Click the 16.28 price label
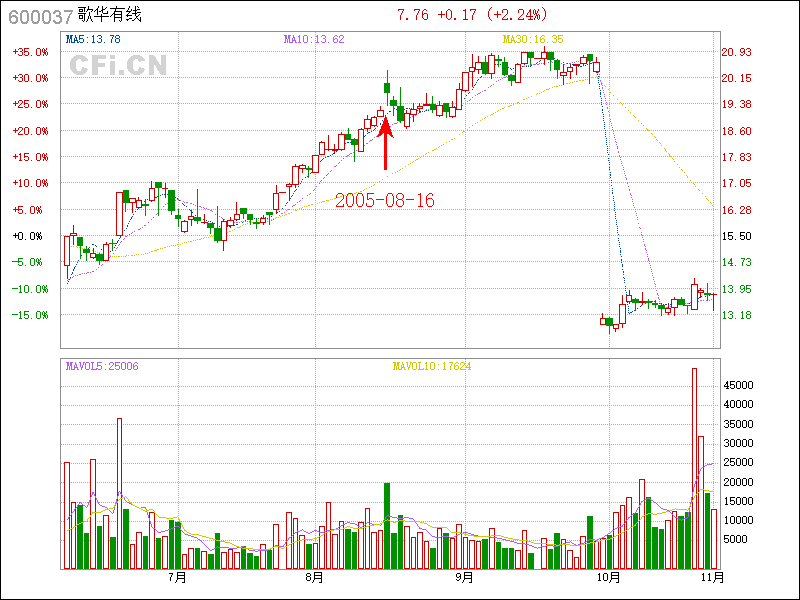 [x=737, y=210]
